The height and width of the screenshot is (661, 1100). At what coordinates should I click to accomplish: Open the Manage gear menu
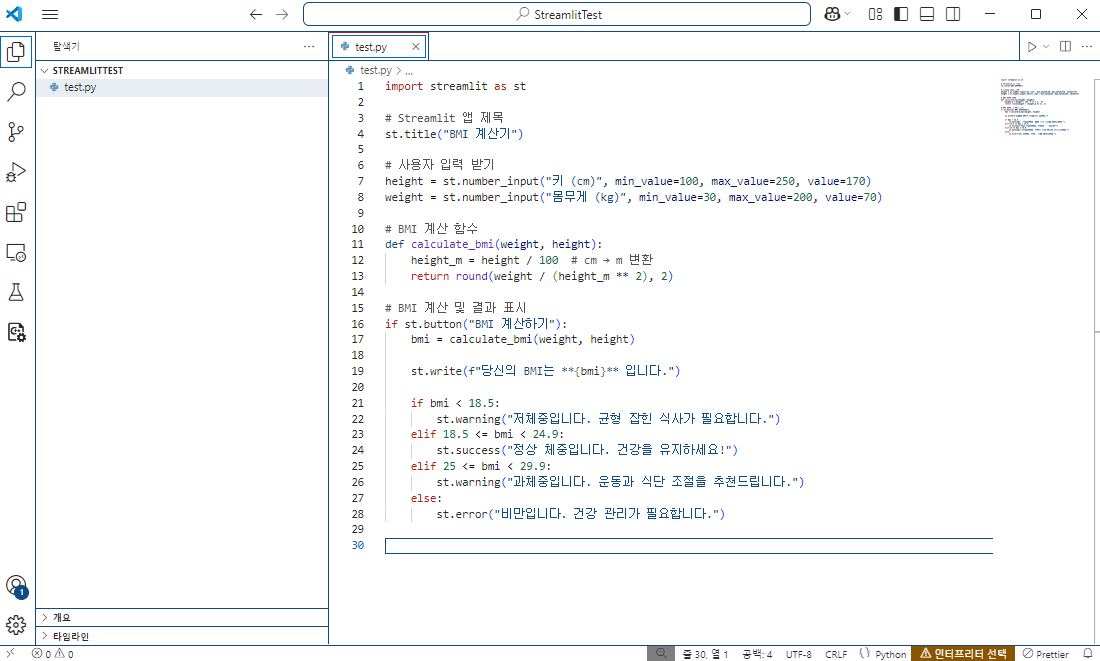pyautogui.click(x=16, y=625)
